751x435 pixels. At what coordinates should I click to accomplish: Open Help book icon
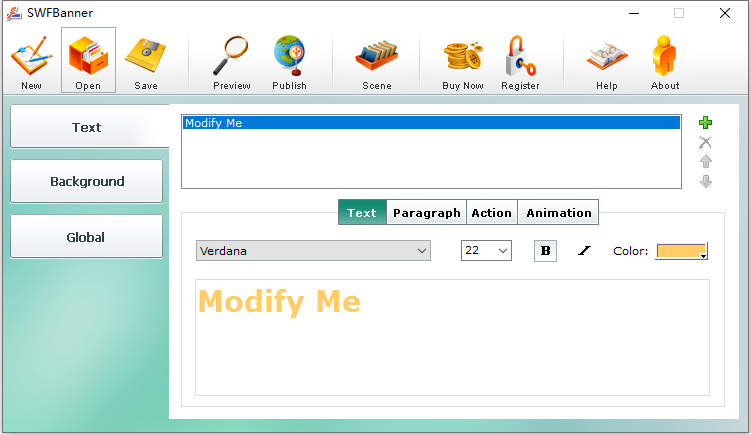[x=607, y=57]
